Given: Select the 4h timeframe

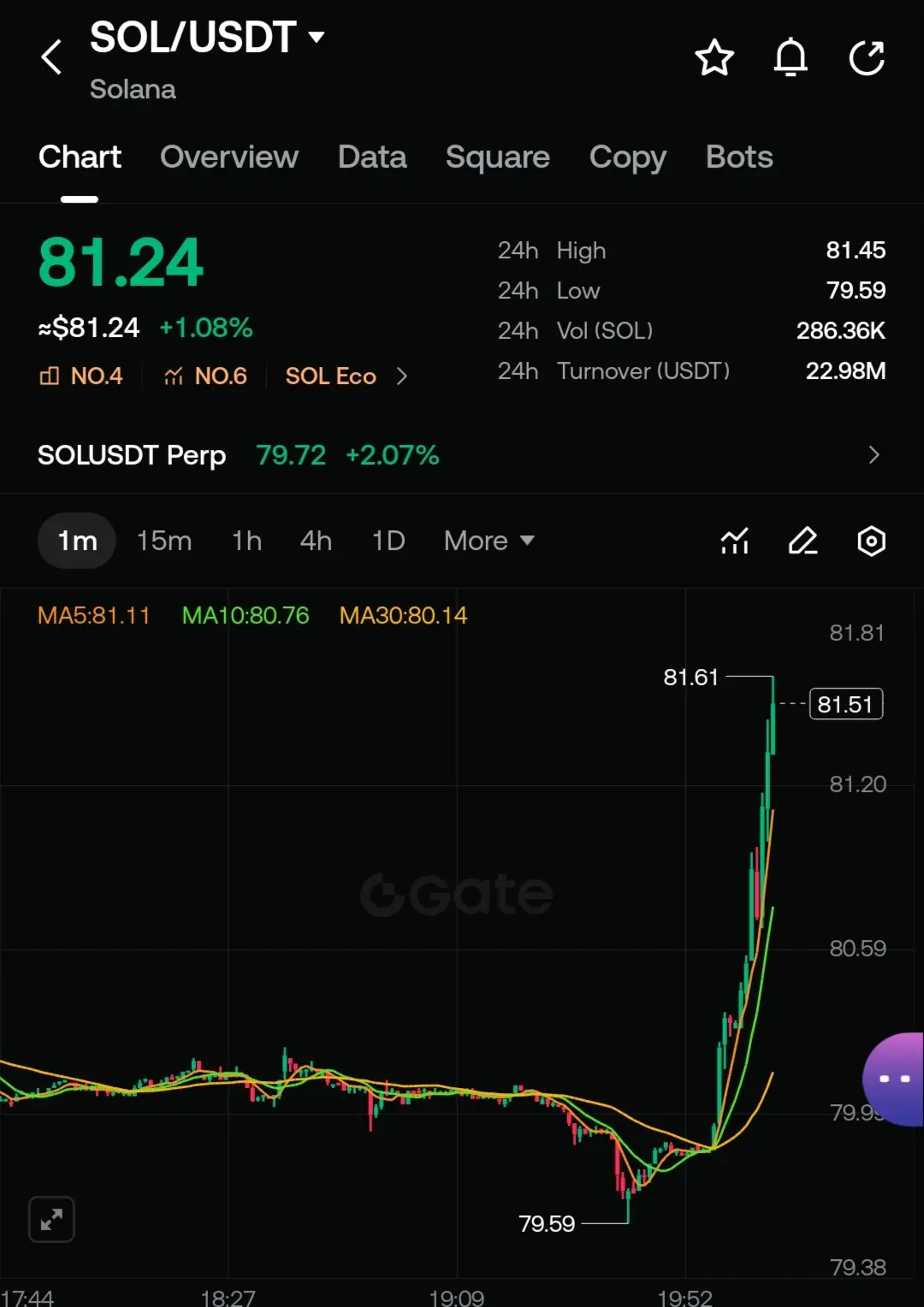Looking at the screenshot, I should pos(316,541).
